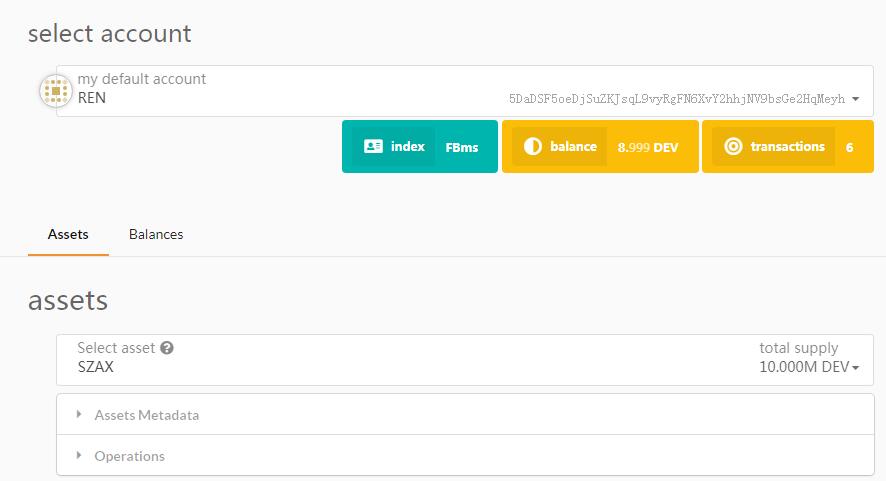Viewport: 886px width, 481px height.
Task: Click the 8.999 DEV balance value
Action: pos(648,147)
